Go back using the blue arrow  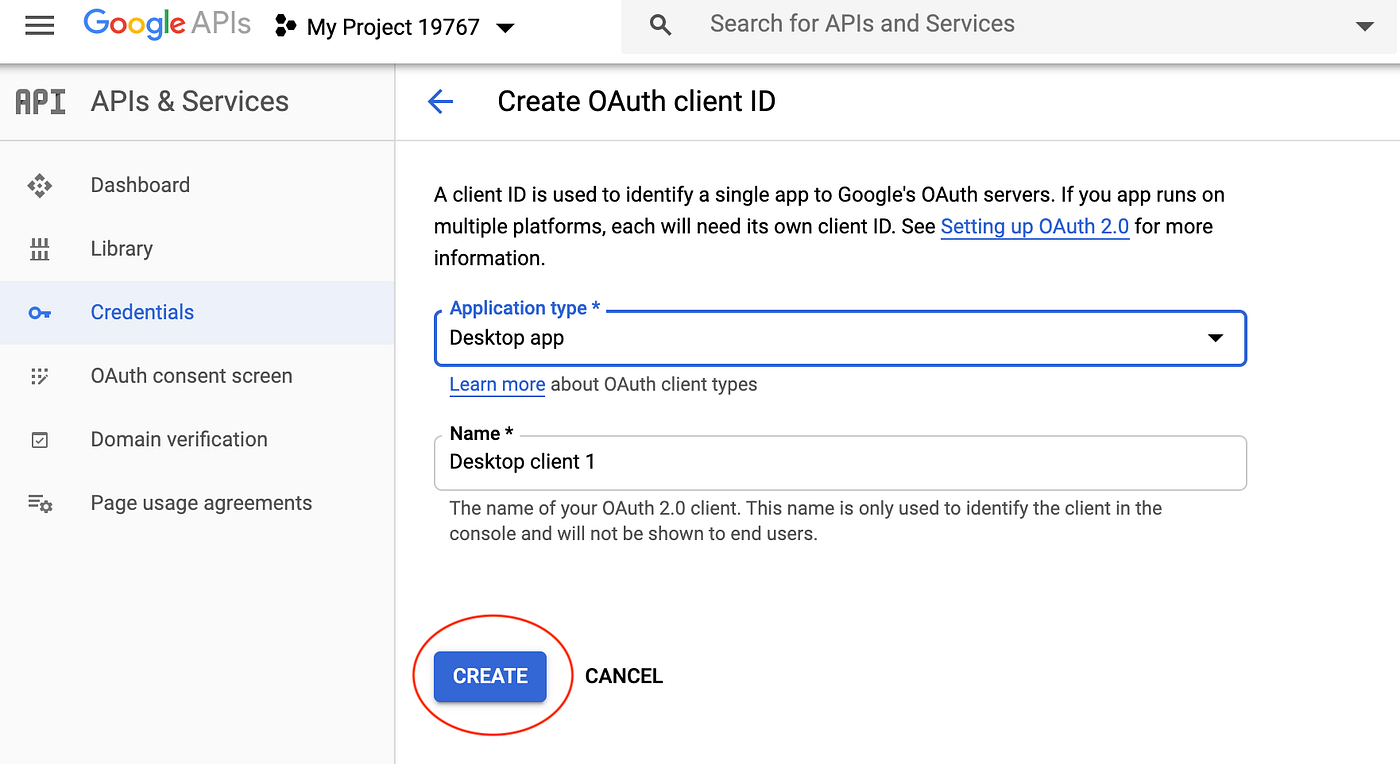(x=440, y=101)
